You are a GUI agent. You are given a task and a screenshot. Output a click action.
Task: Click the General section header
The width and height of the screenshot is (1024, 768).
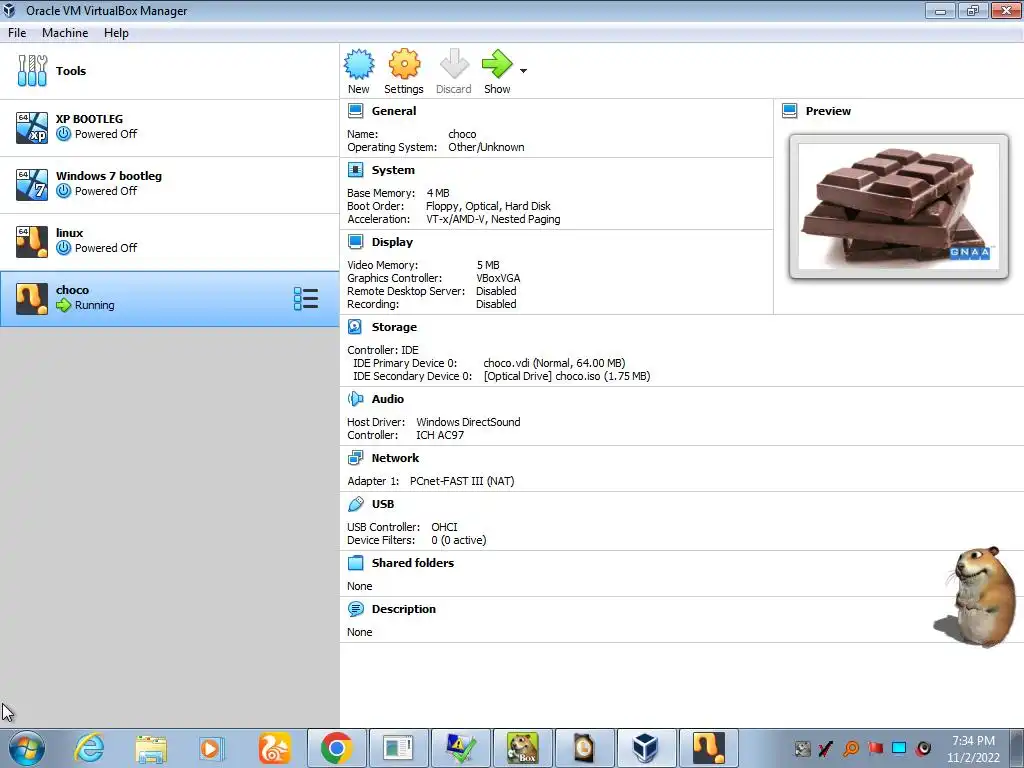pos(394,111)
